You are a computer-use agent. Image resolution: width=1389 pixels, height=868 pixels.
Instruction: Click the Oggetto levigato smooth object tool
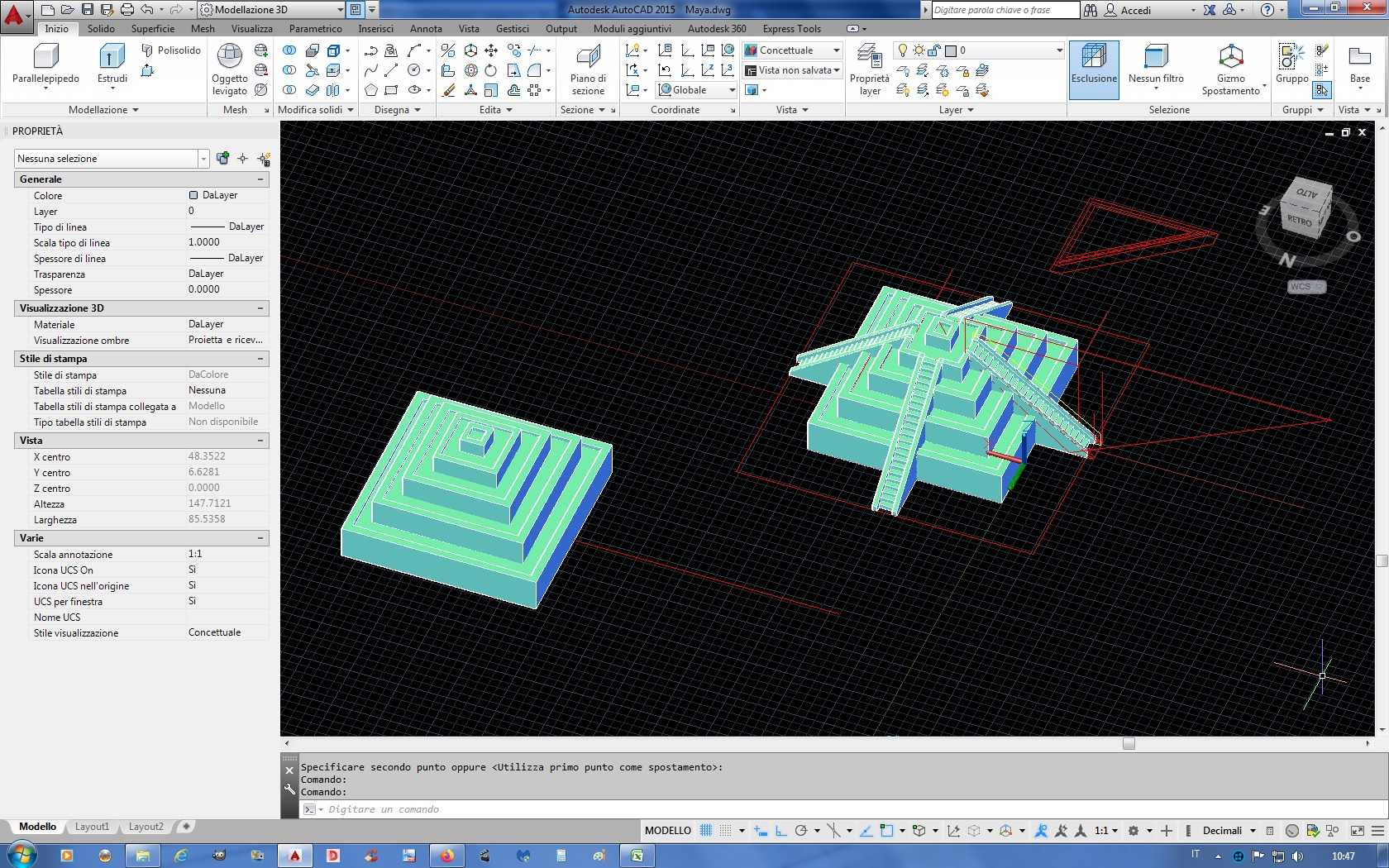tap(229, 69)
